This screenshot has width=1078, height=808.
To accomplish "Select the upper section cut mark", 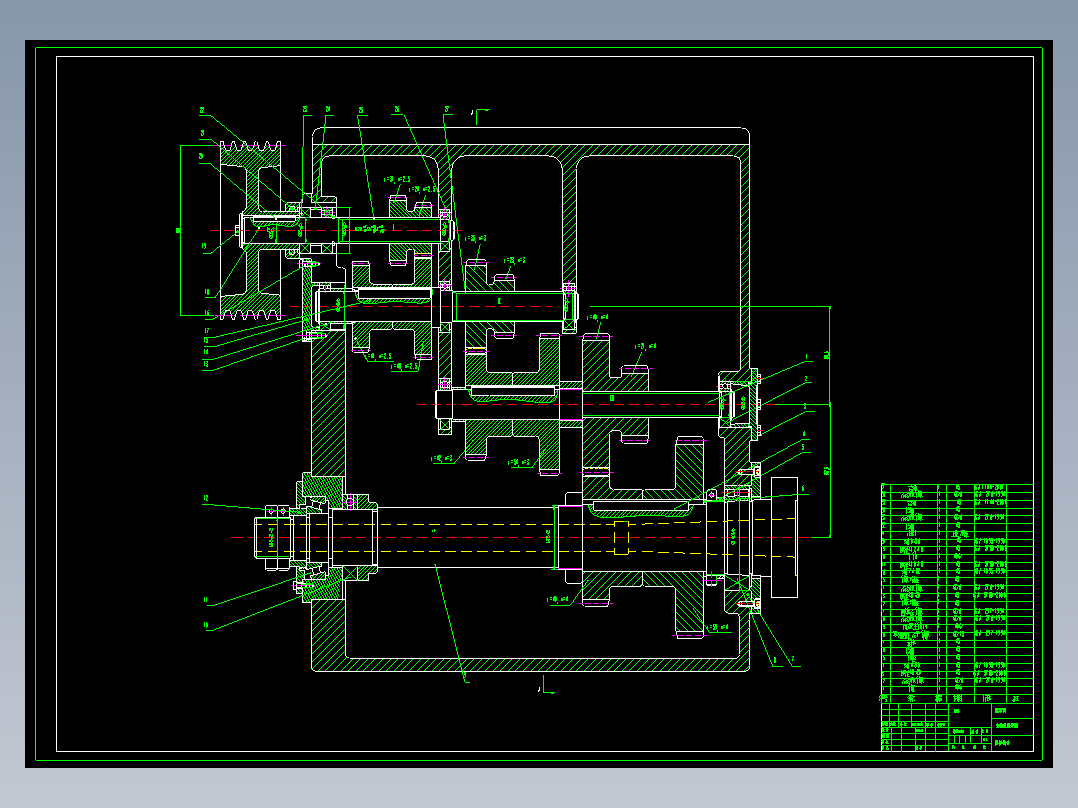I will coord(480,115).
